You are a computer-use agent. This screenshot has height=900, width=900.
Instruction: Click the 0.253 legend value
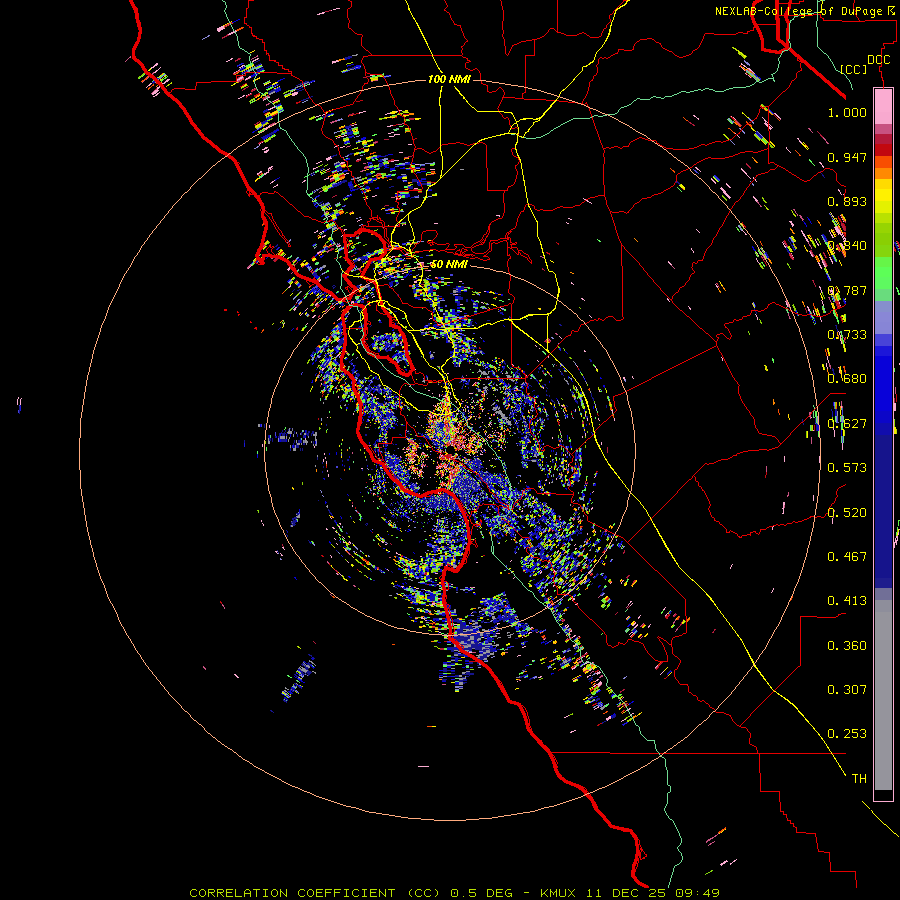coord(847,734)
